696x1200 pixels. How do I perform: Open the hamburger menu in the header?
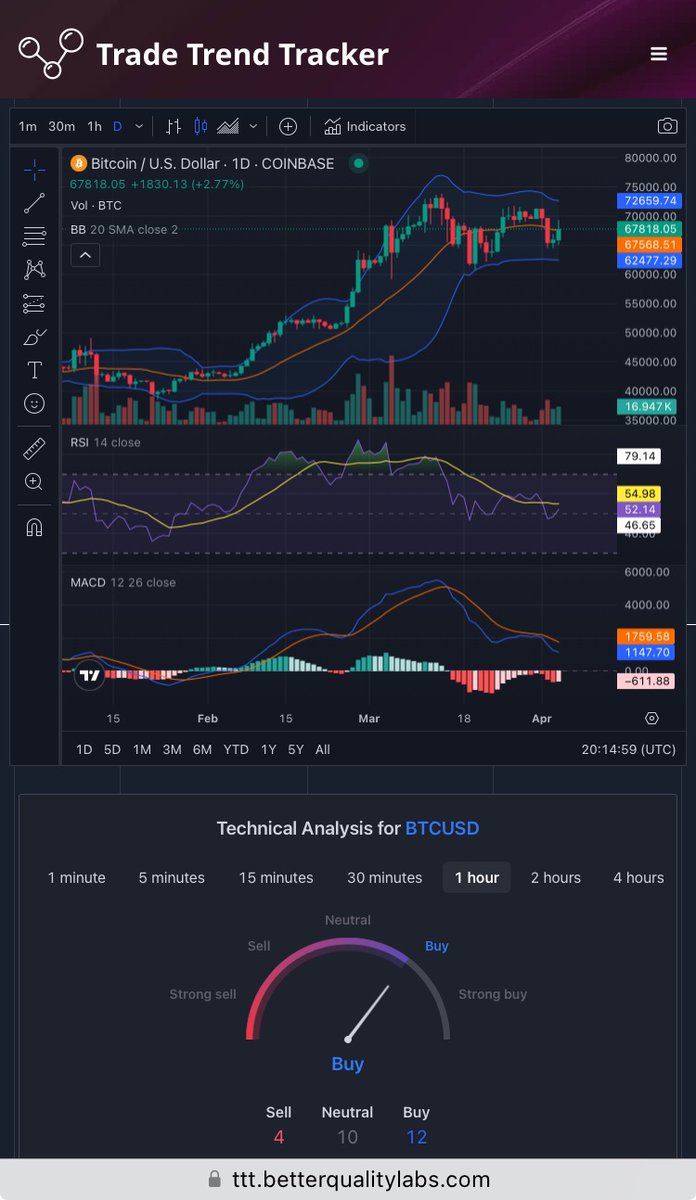coord(658,54)
